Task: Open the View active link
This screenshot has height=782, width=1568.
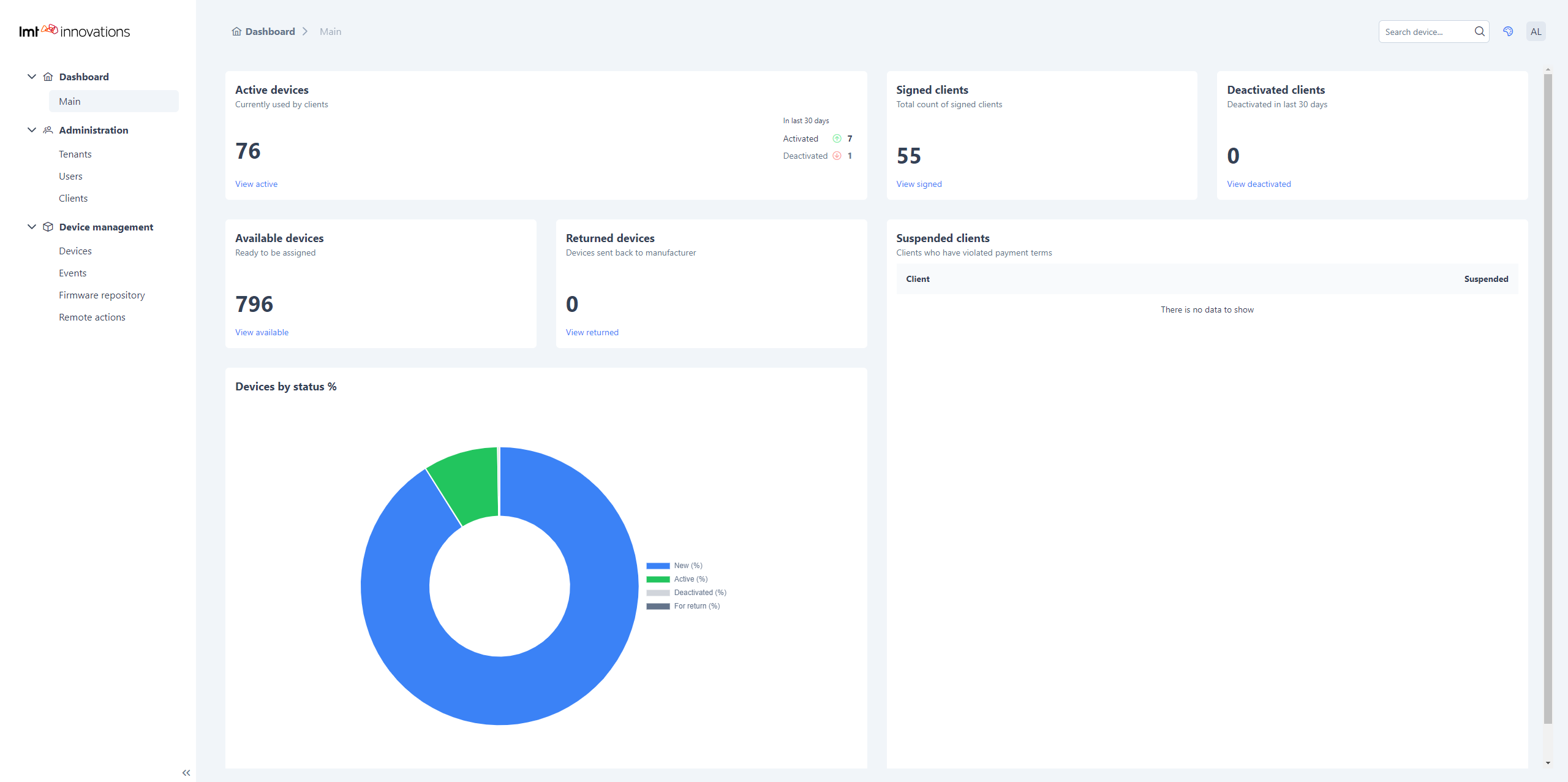Action: coord(256,184)
